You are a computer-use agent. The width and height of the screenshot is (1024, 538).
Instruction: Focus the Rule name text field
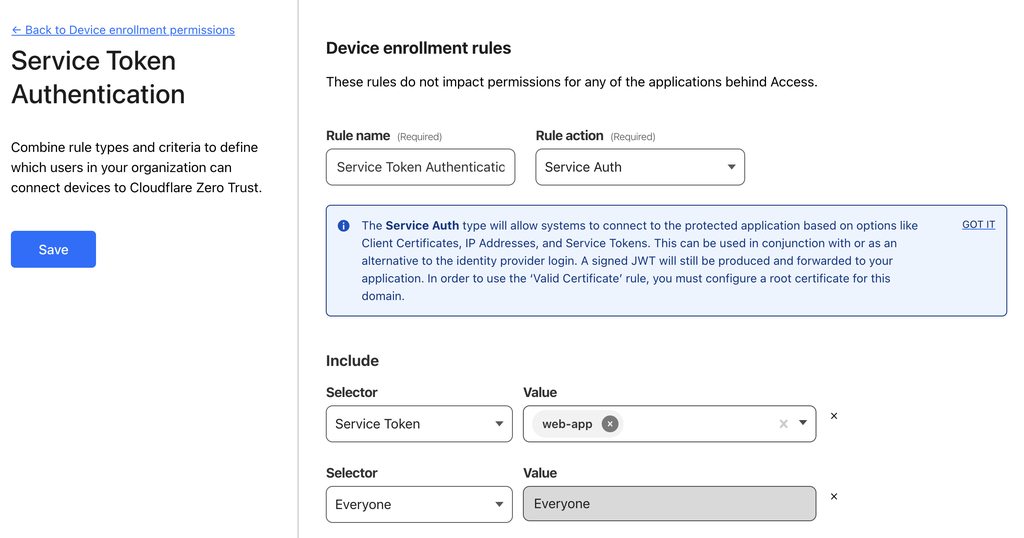click(420, 167)
